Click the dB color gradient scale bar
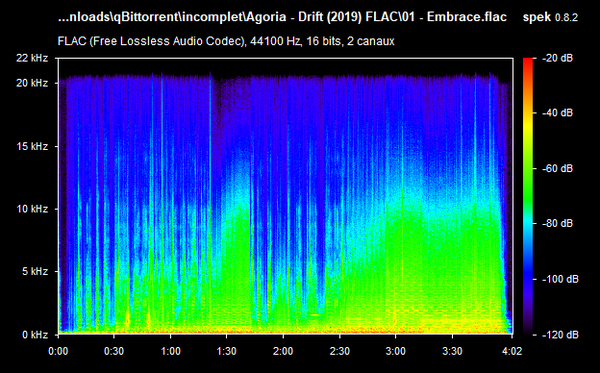The width and height of the screenshot is (600, 373). click(x=528, y=196)
